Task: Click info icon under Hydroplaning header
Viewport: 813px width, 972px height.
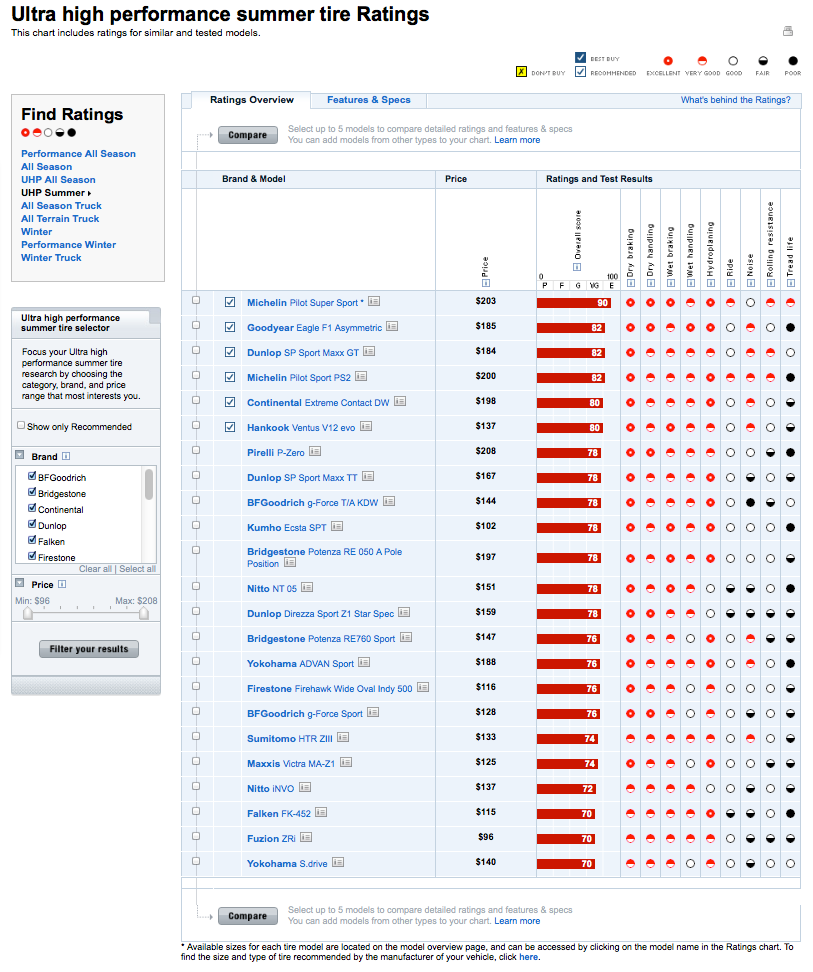Action: pos(711,283)
